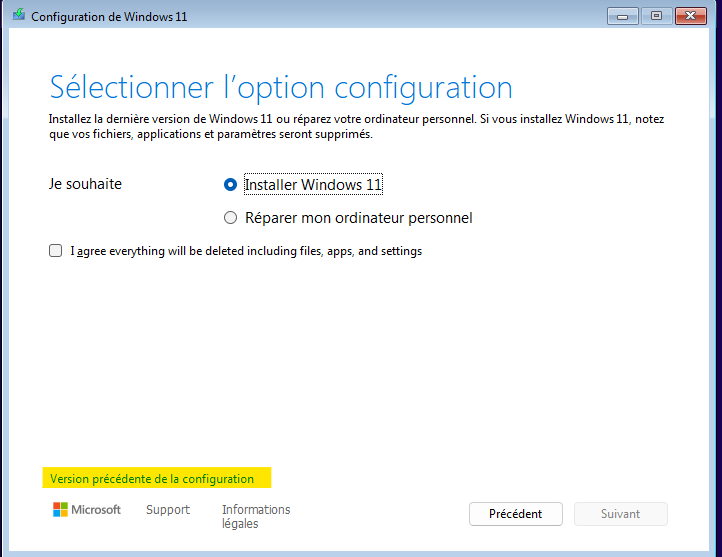Screen dimensions: 722x557
Task: Close the Configuration de Windows 11 window
Action: click(690, 16)
